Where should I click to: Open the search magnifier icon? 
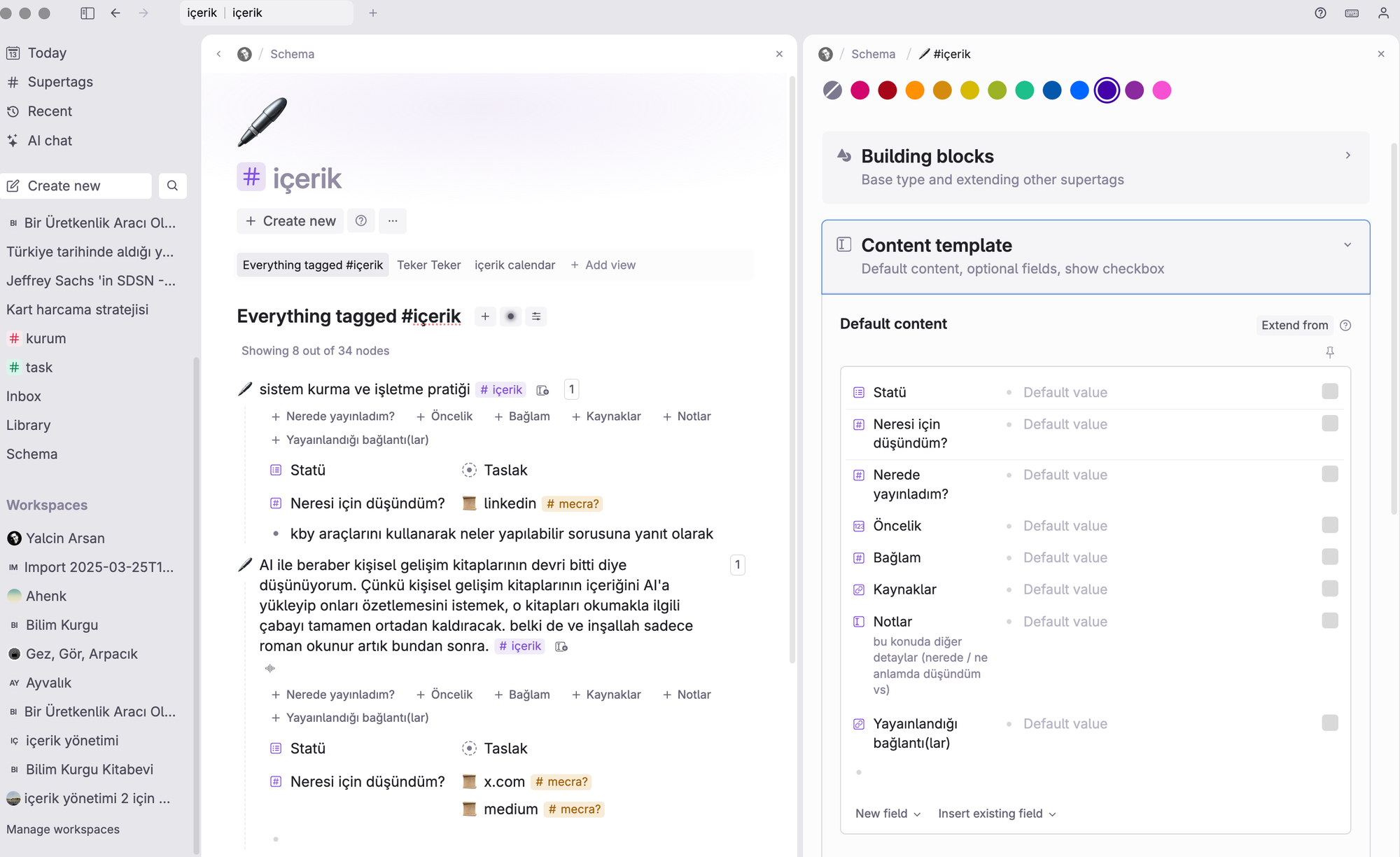172,186
